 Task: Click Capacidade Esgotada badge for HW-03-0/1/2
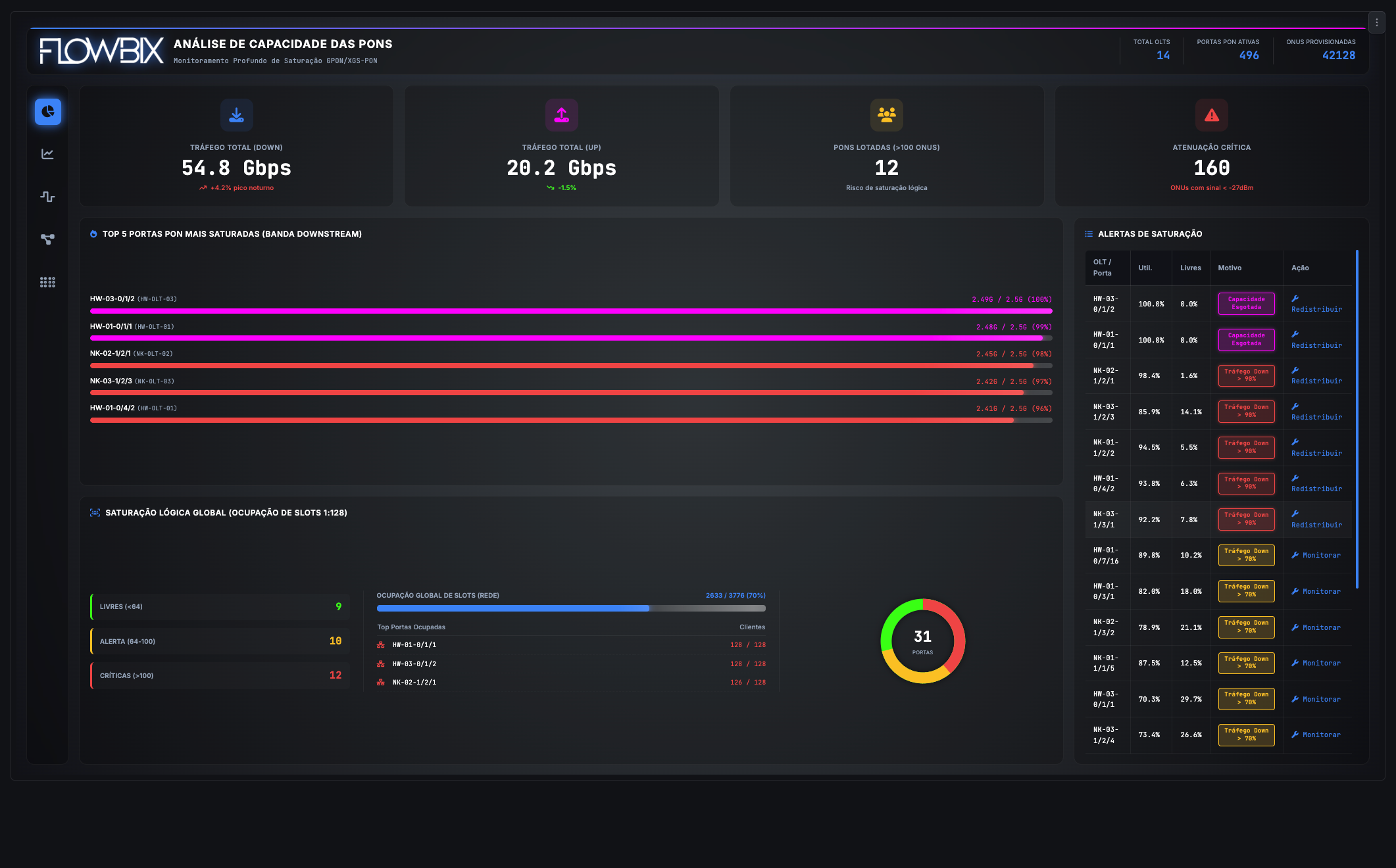[x=1247, y=304]
